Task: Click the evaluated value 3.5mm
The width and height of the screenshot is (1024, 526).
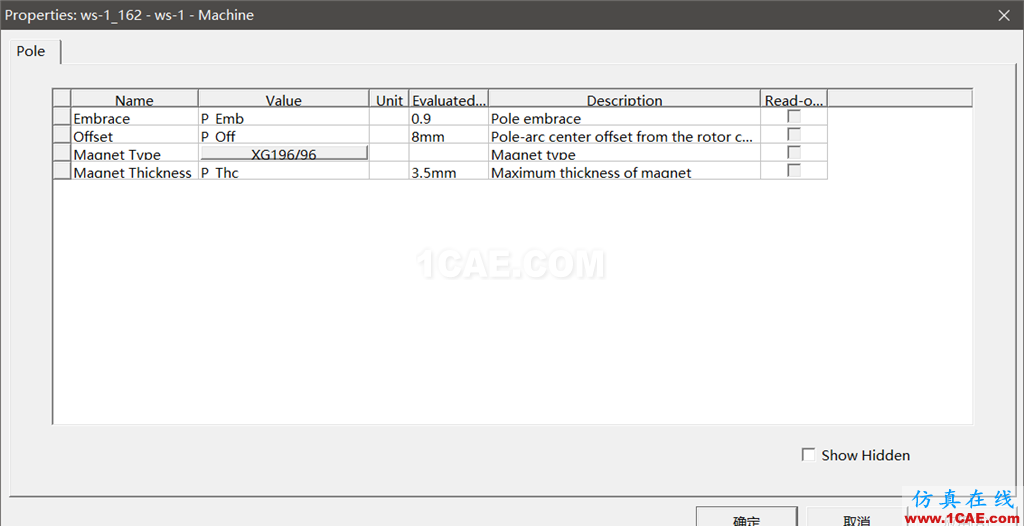Action: click(x=449, y=171)
